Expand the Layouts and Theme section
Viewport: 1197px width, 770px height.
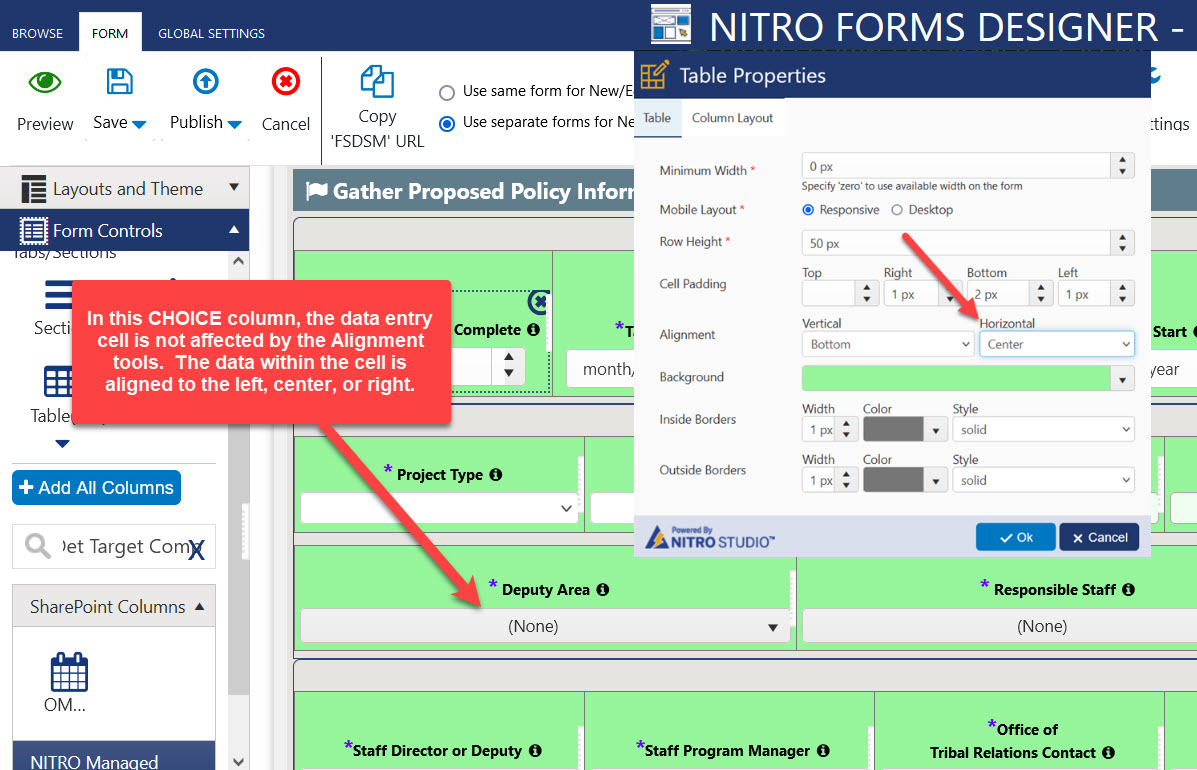click(x=234, y=187)
